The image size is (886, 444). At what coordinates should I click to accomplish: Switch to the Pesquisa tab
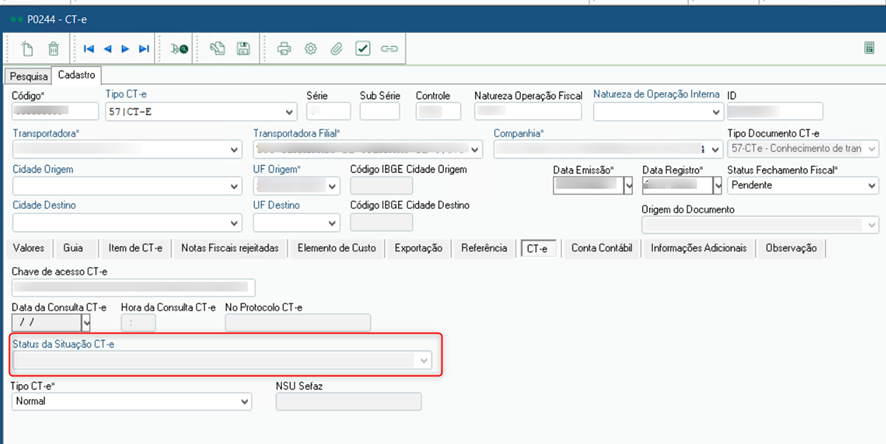pyautogui.click(x=29, y=76)
